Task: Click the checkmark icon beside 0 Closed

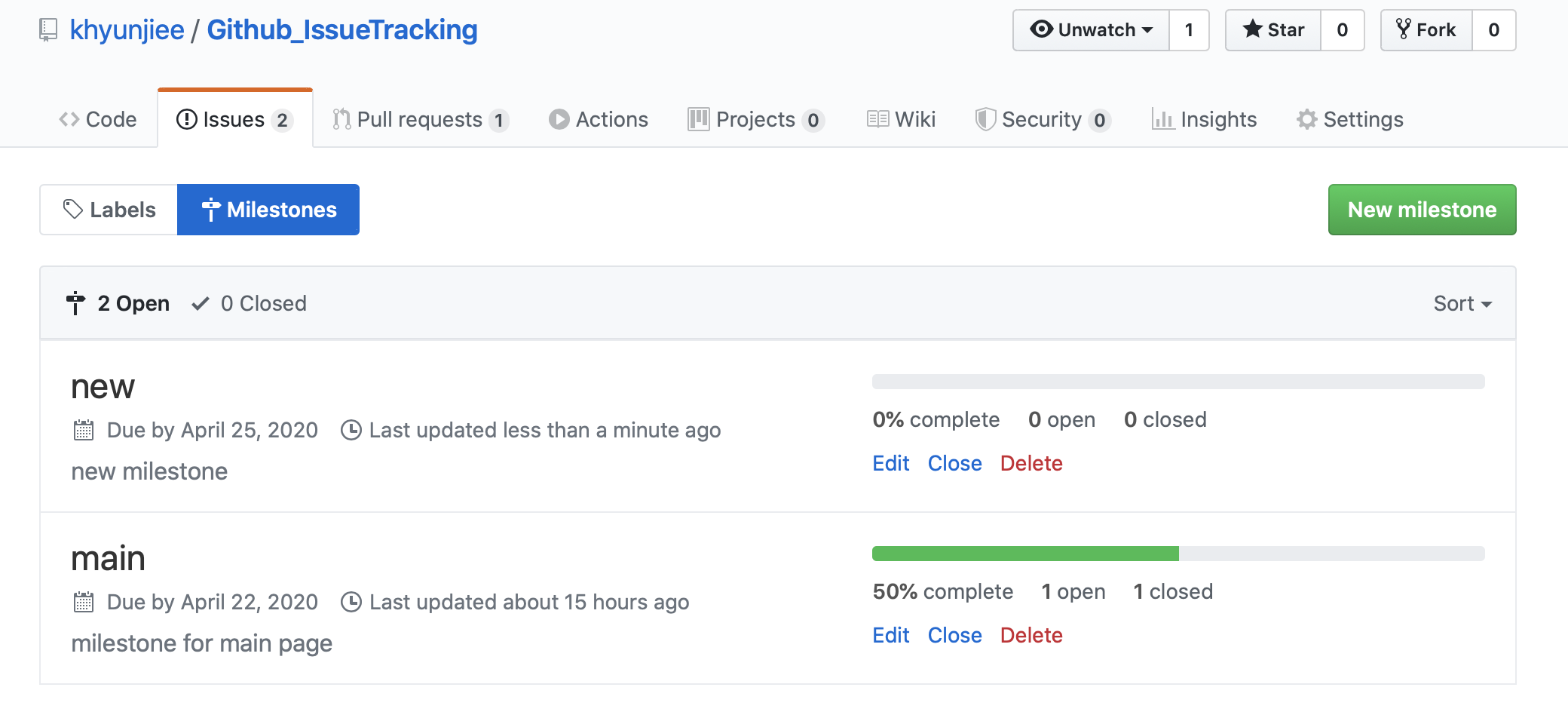Action: tap(200, 304)
